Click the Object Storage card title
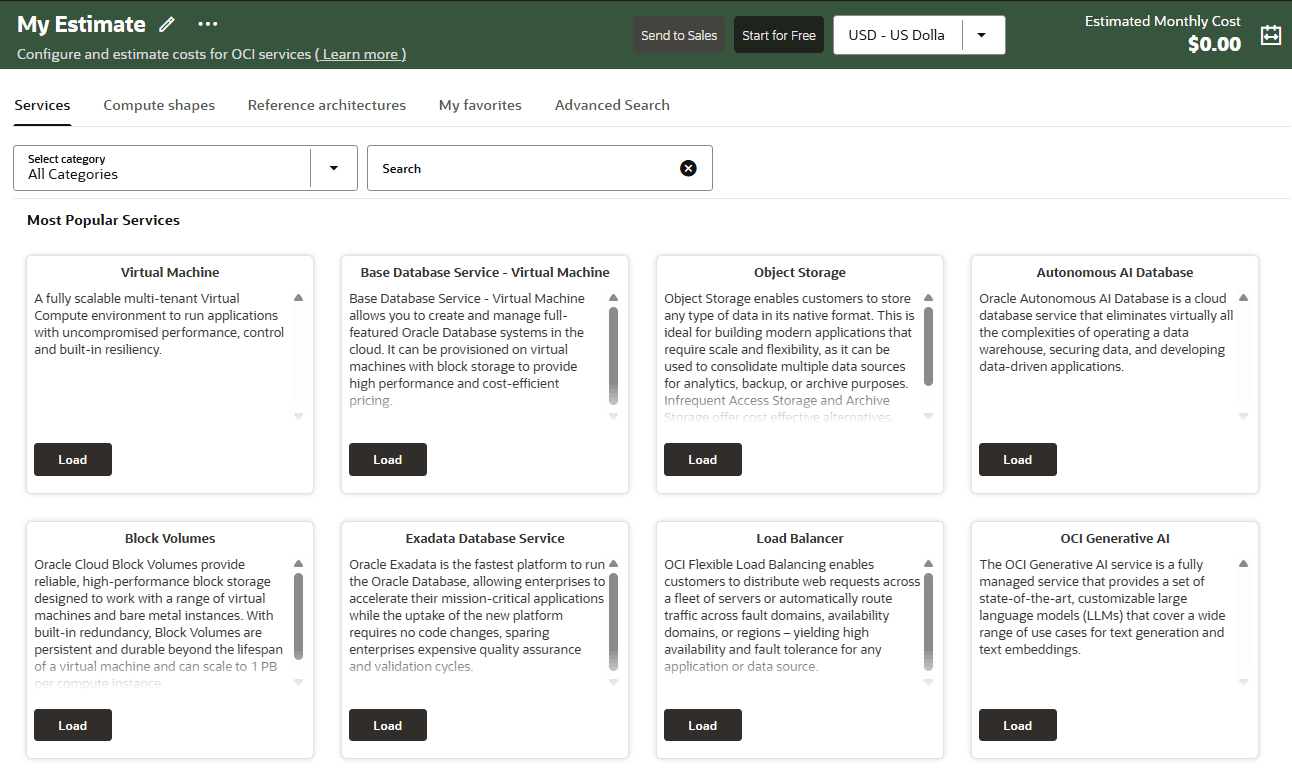This screenshot has height=768, width=1292. click(800, 272)
